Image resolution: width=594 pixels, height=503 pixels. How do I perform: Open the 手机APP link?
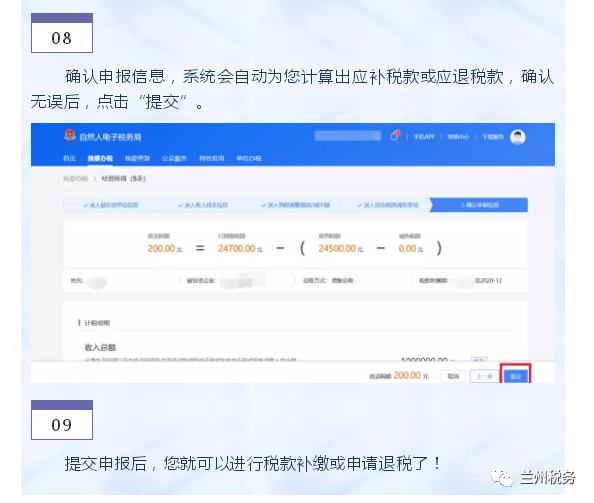tap(424, 137)
